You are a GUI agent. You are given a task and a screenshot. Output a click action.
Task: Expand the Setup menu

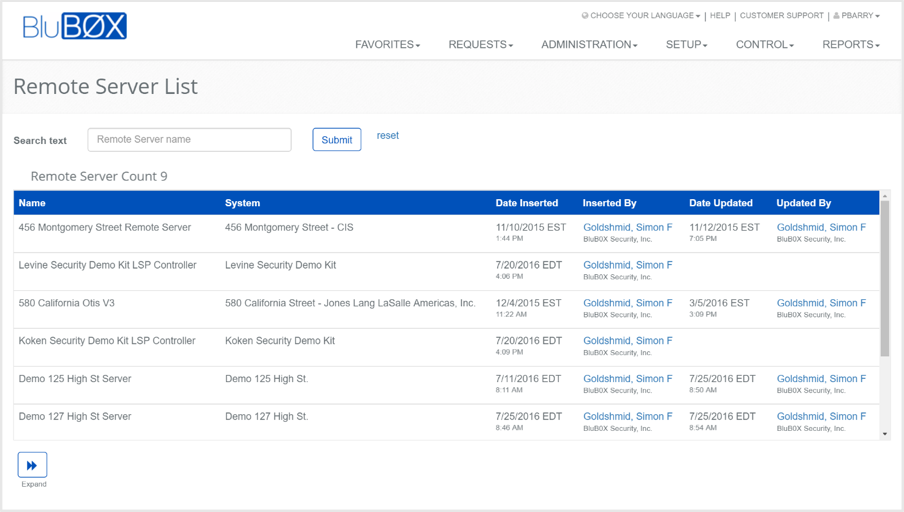pyautogui.click(x=686, y=45)
